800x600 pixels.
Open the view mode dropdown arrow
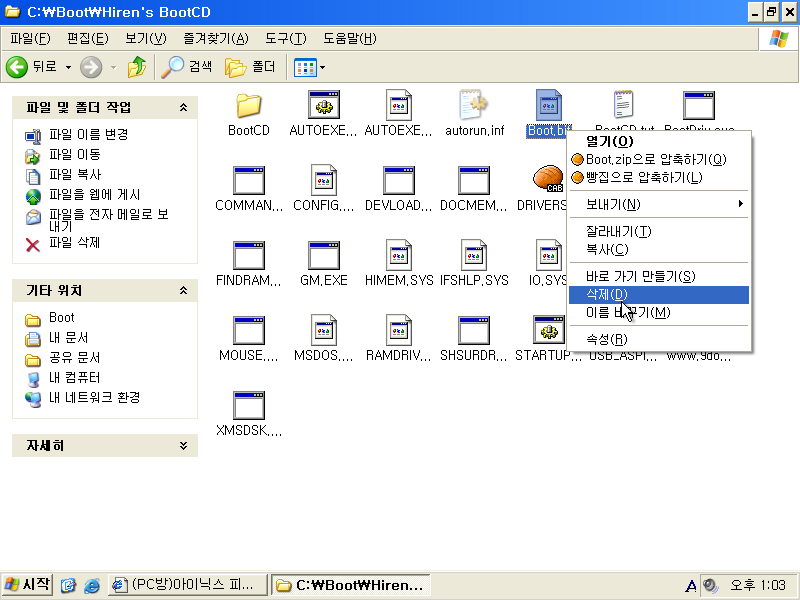(322, 67)
